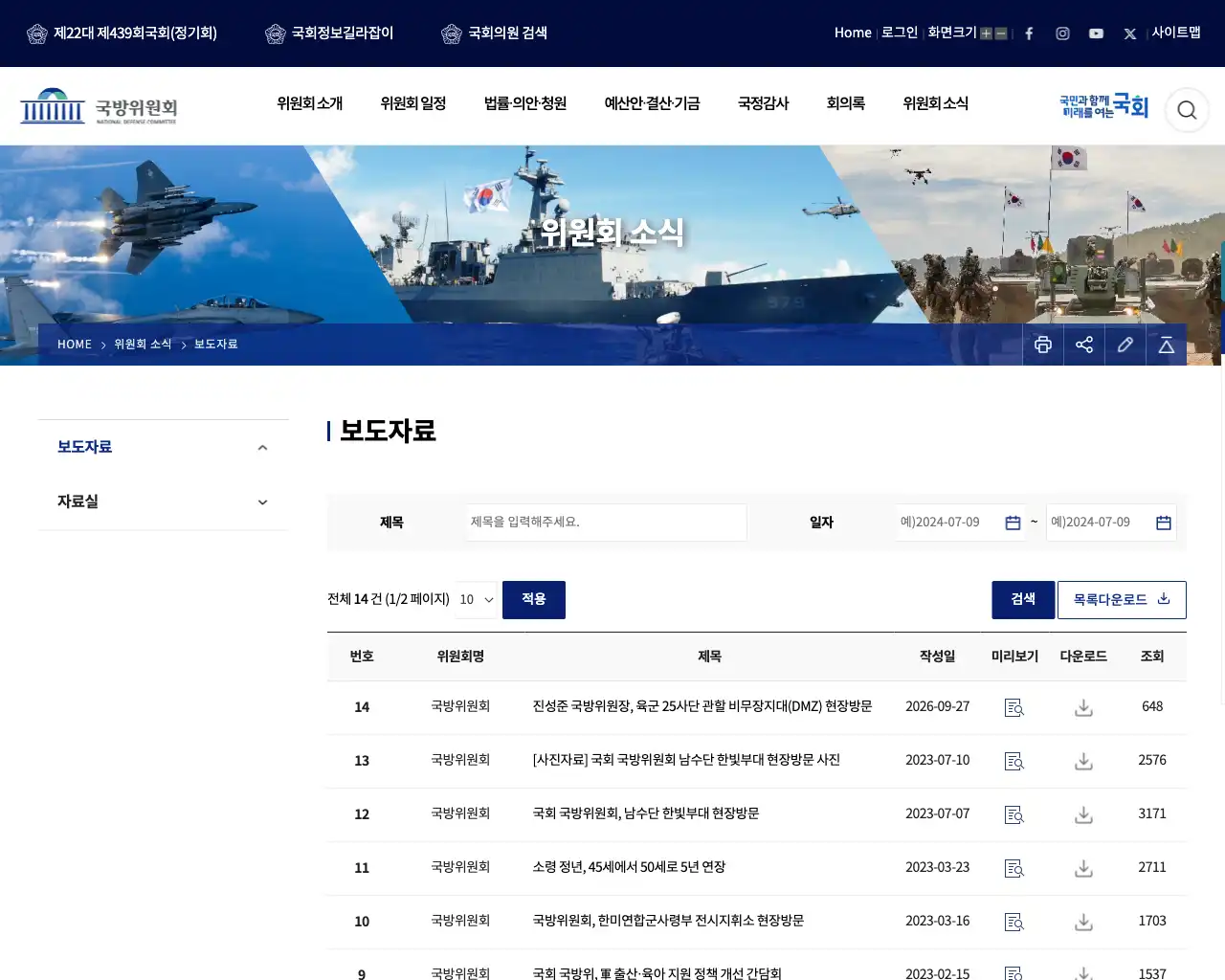Open the Instagram icon link

tap(1062, 33)
